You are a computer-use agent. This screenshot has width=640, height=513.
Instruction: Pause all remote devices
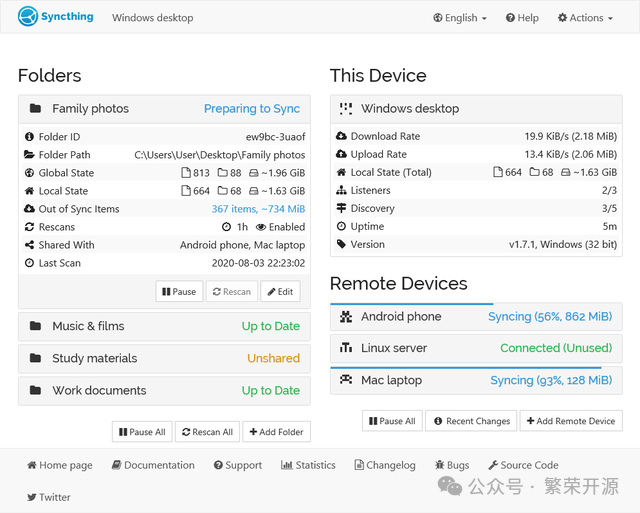coord(391,421)
